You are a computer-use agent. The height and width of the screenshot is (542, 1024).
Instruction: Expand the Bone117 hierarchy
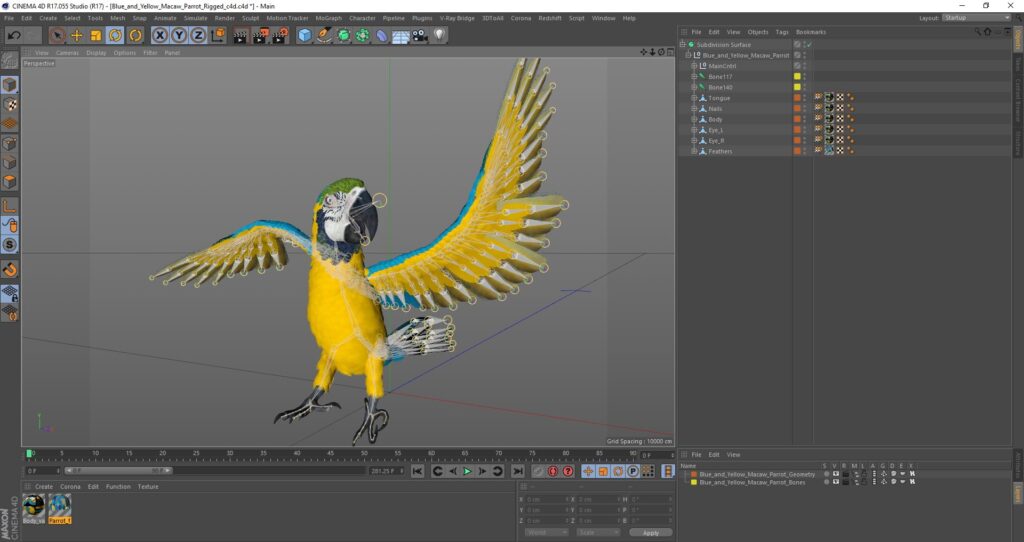[x=694, y=76]
